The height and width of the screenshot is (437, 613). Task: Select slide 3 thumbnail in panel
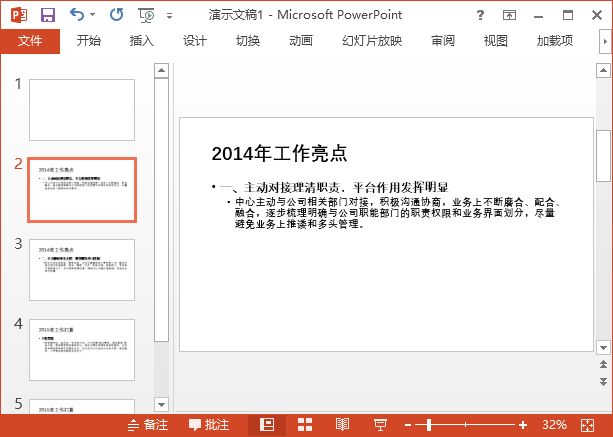point(82,270)
